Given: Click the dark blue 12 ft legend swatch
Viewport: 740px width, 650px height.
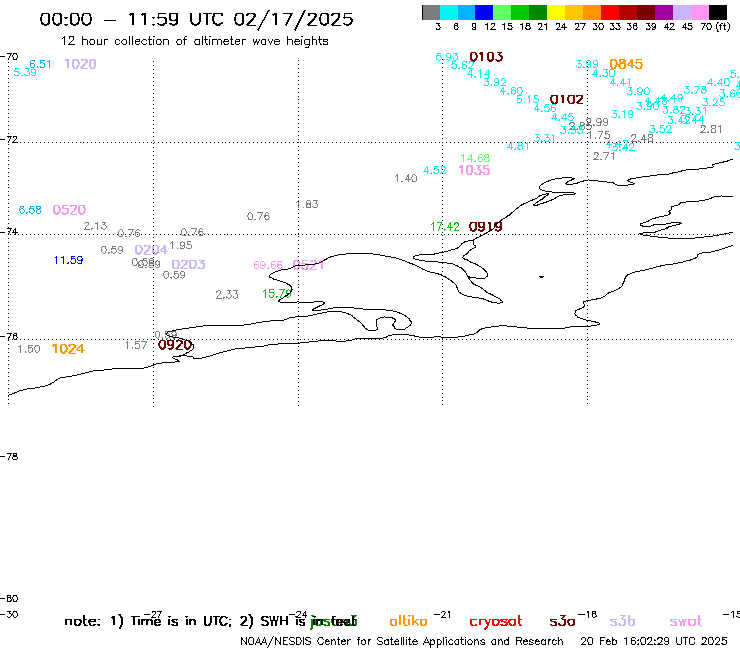Looking at the screenshot, I should tap(484, 12).
